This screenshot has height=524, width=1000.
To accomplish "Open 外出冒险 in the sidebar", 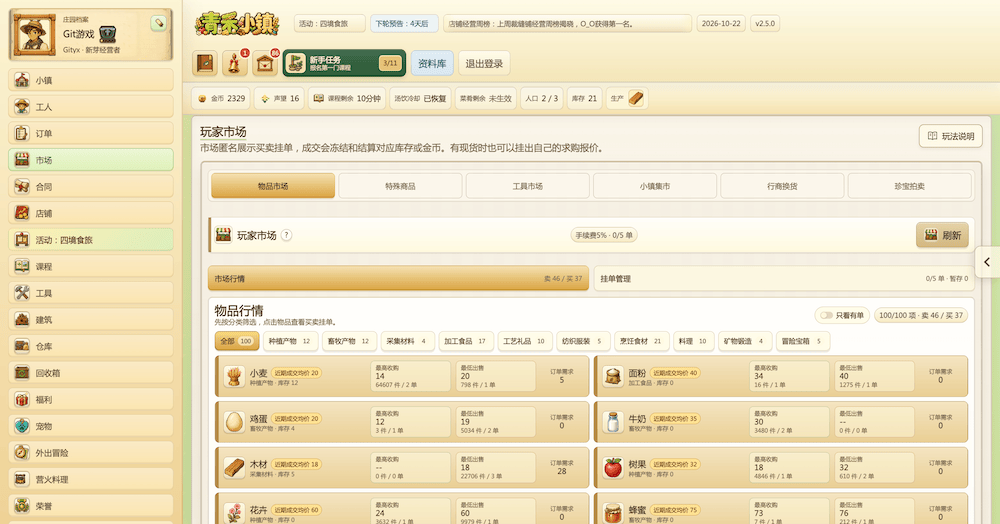I will (x=91, y=453).
